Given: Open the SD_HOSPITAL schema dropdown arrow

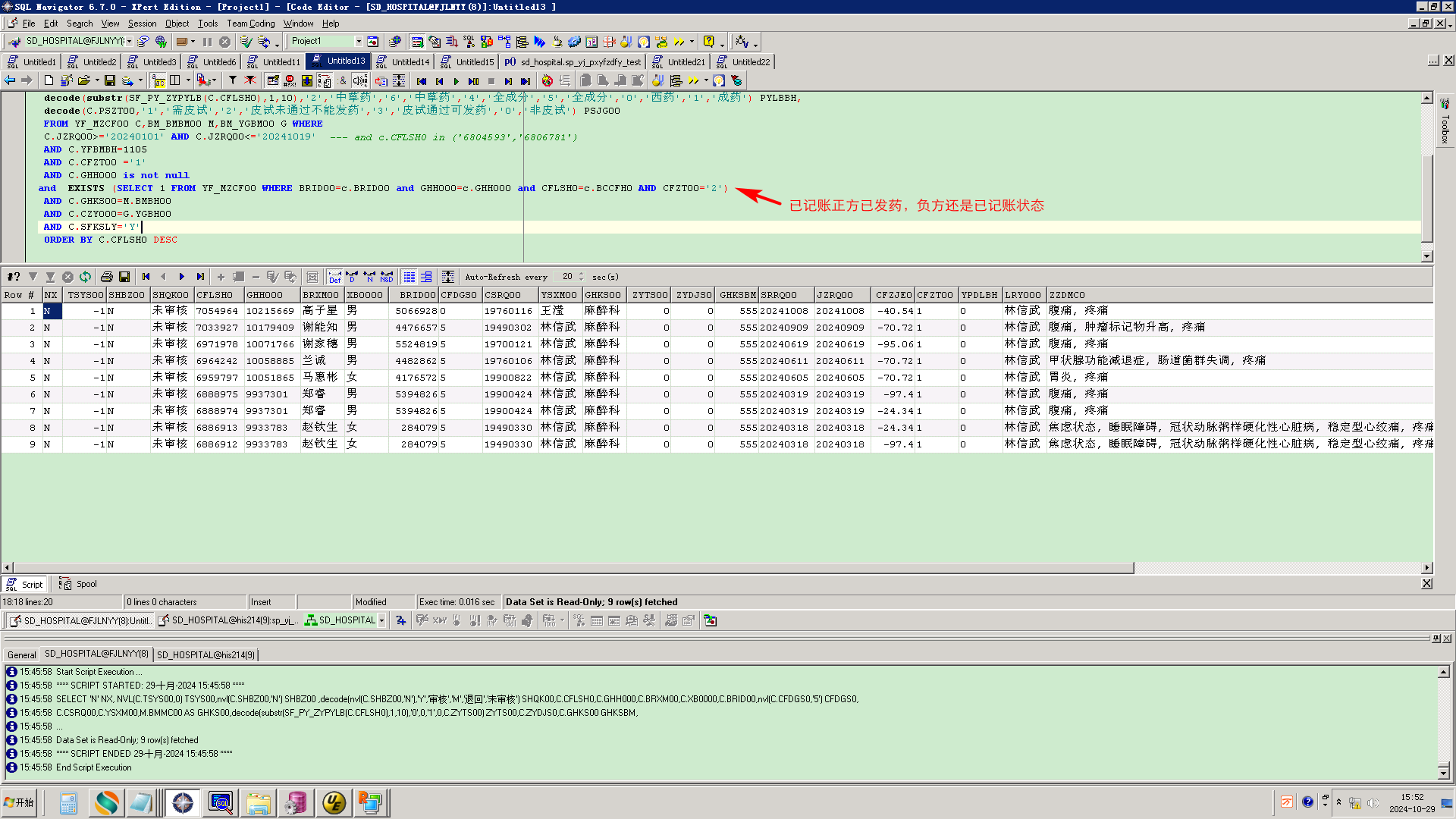Looking at the screenshot, I should (x=381, y=620).
